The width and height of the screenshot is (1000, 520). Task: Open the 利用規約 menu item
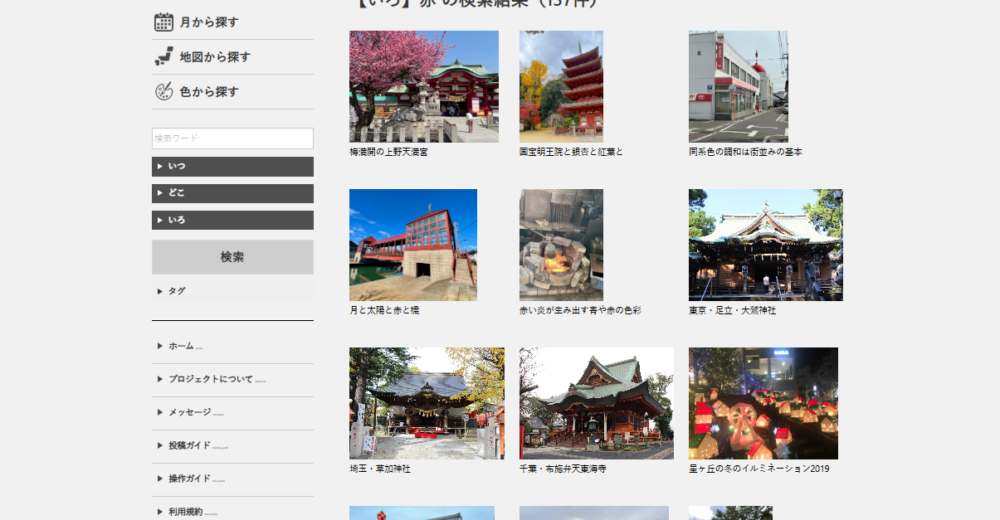192,512
